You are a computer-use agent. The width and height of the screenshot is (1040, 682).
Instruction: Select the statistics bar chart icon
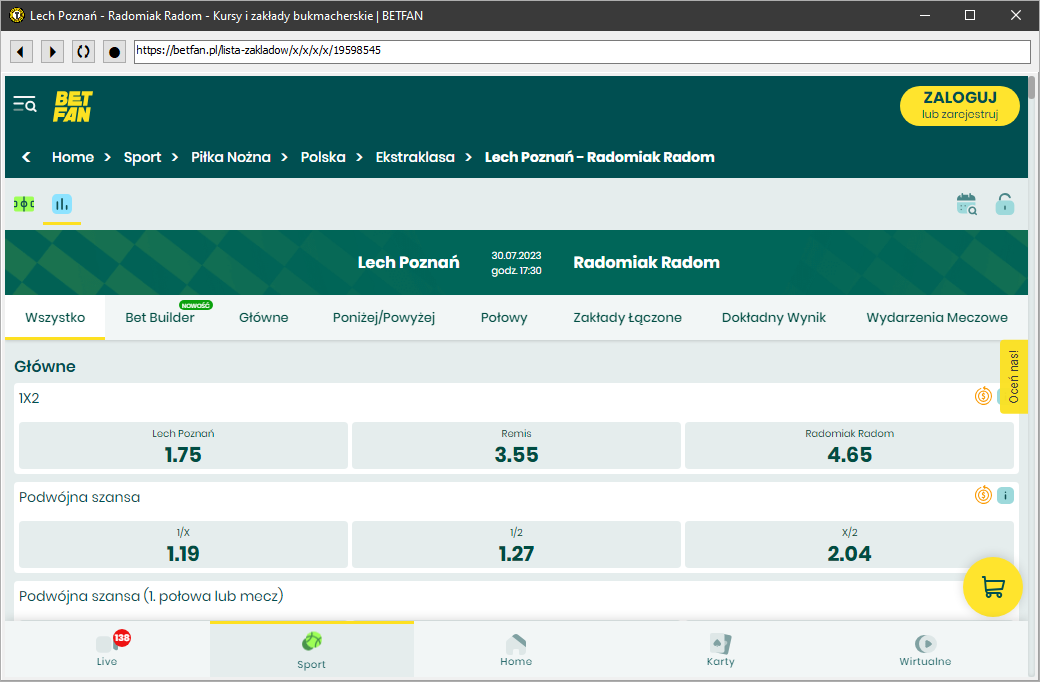pos(62,204)
